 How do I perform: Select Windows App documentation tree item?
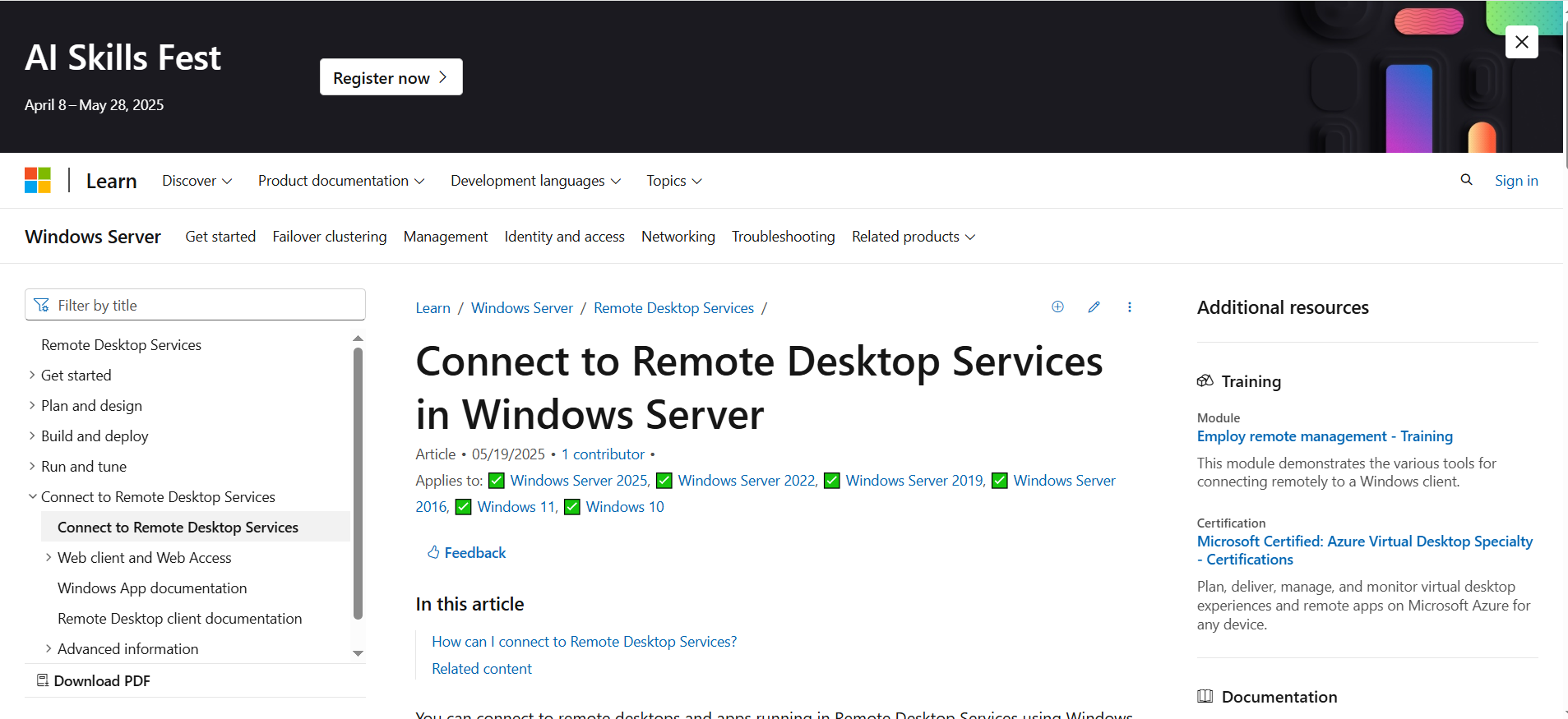point(152,588)
